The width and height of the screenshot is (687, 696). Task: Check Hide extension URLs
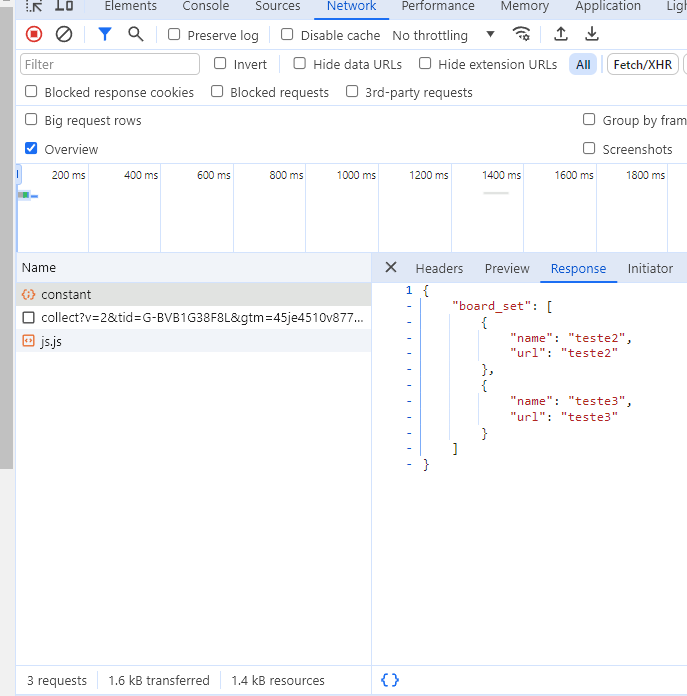(x=425, y=63)
